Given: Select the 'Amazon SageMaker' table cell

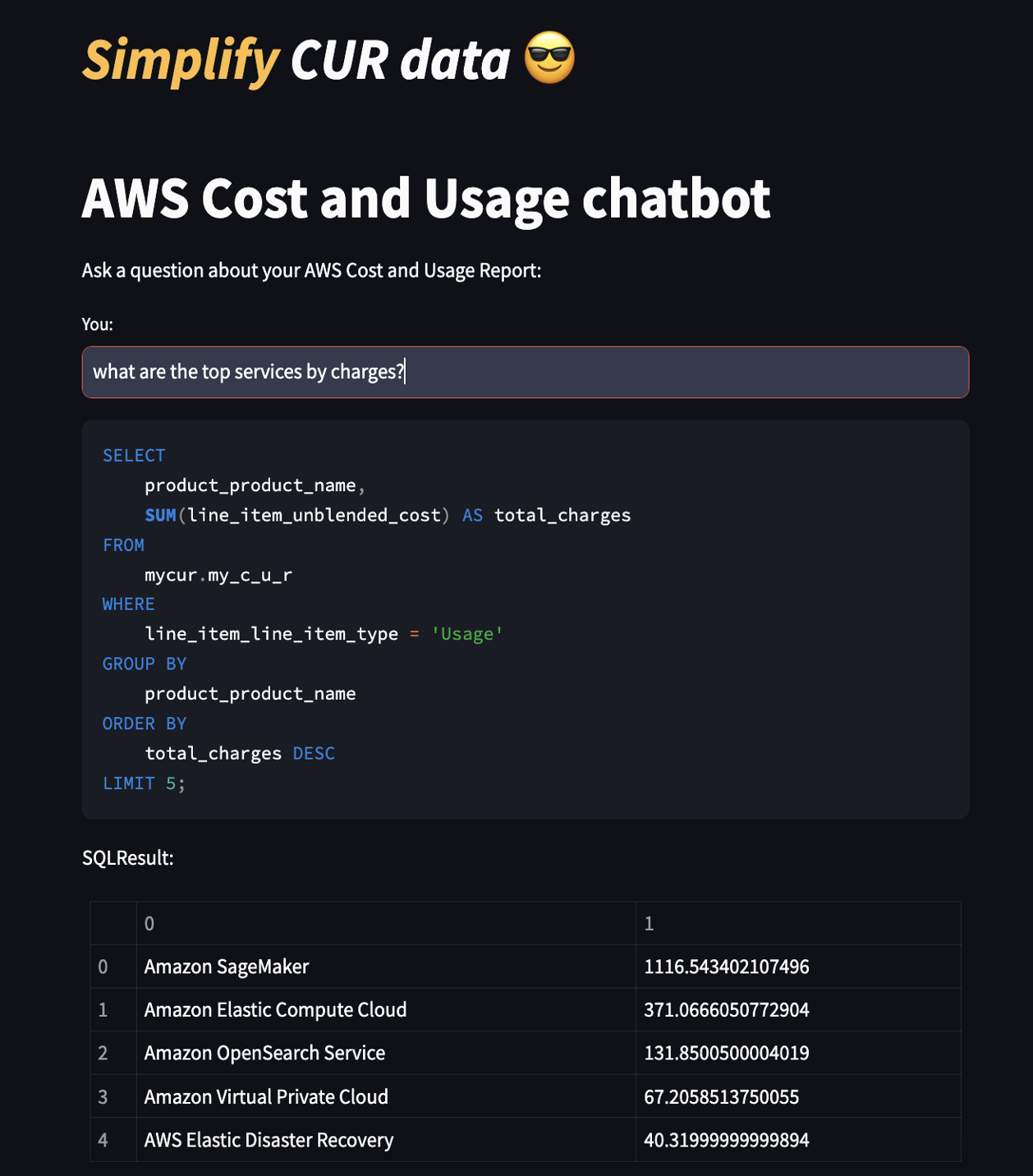Looking at the screenshot, I should [226, 966].
